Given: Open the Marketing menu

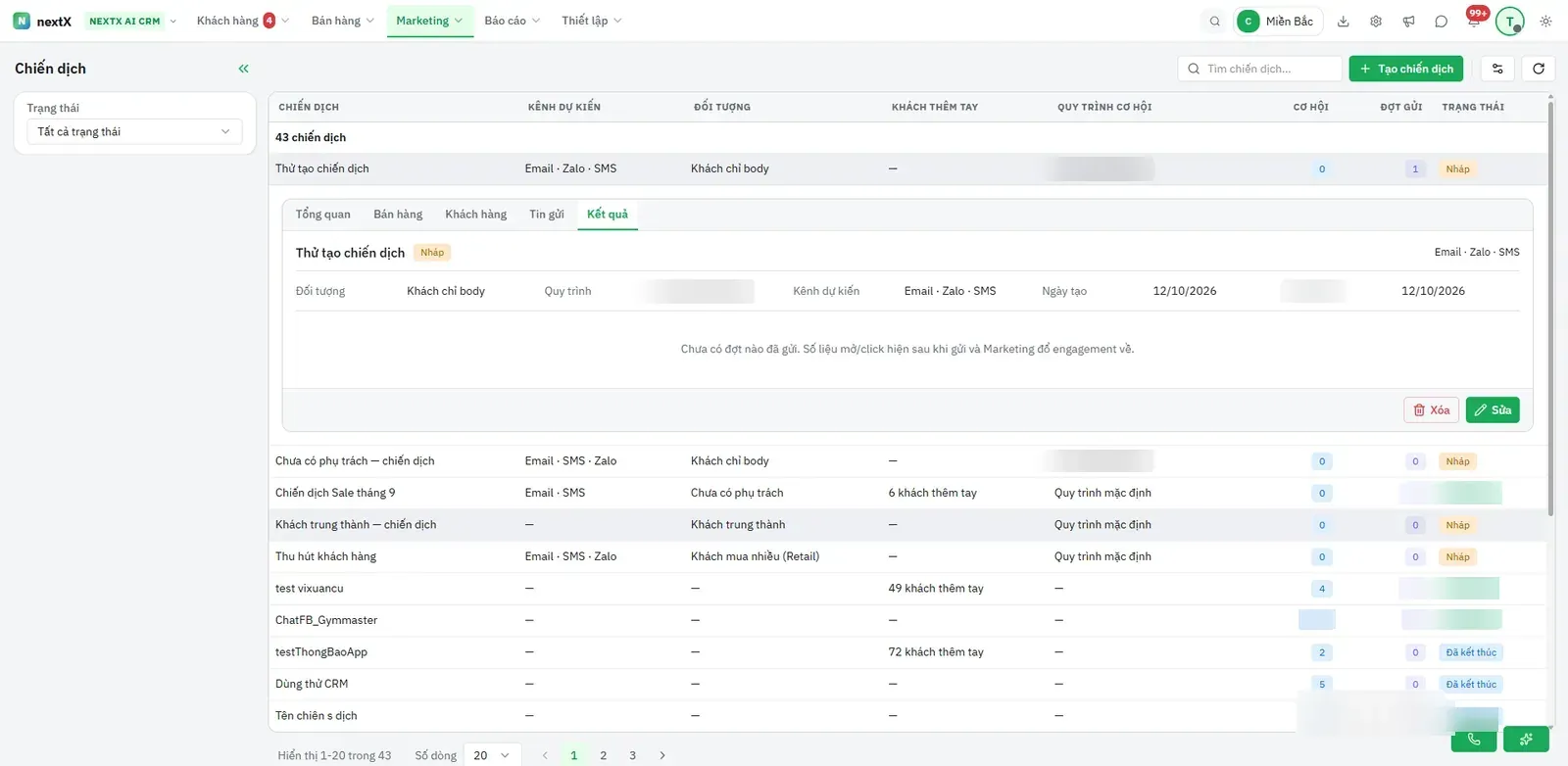Looking at the screenshot, I should (x=429, y=21).
